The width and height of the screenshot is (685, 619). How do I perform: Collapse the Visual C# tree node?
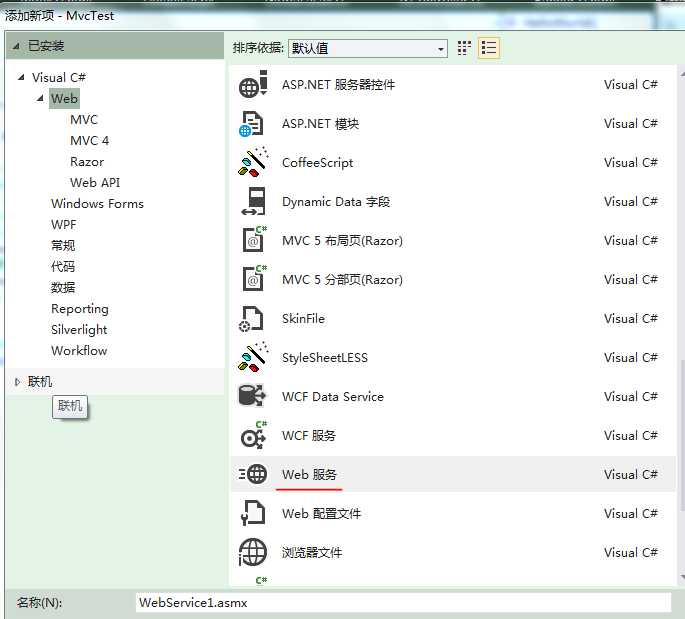21,77
